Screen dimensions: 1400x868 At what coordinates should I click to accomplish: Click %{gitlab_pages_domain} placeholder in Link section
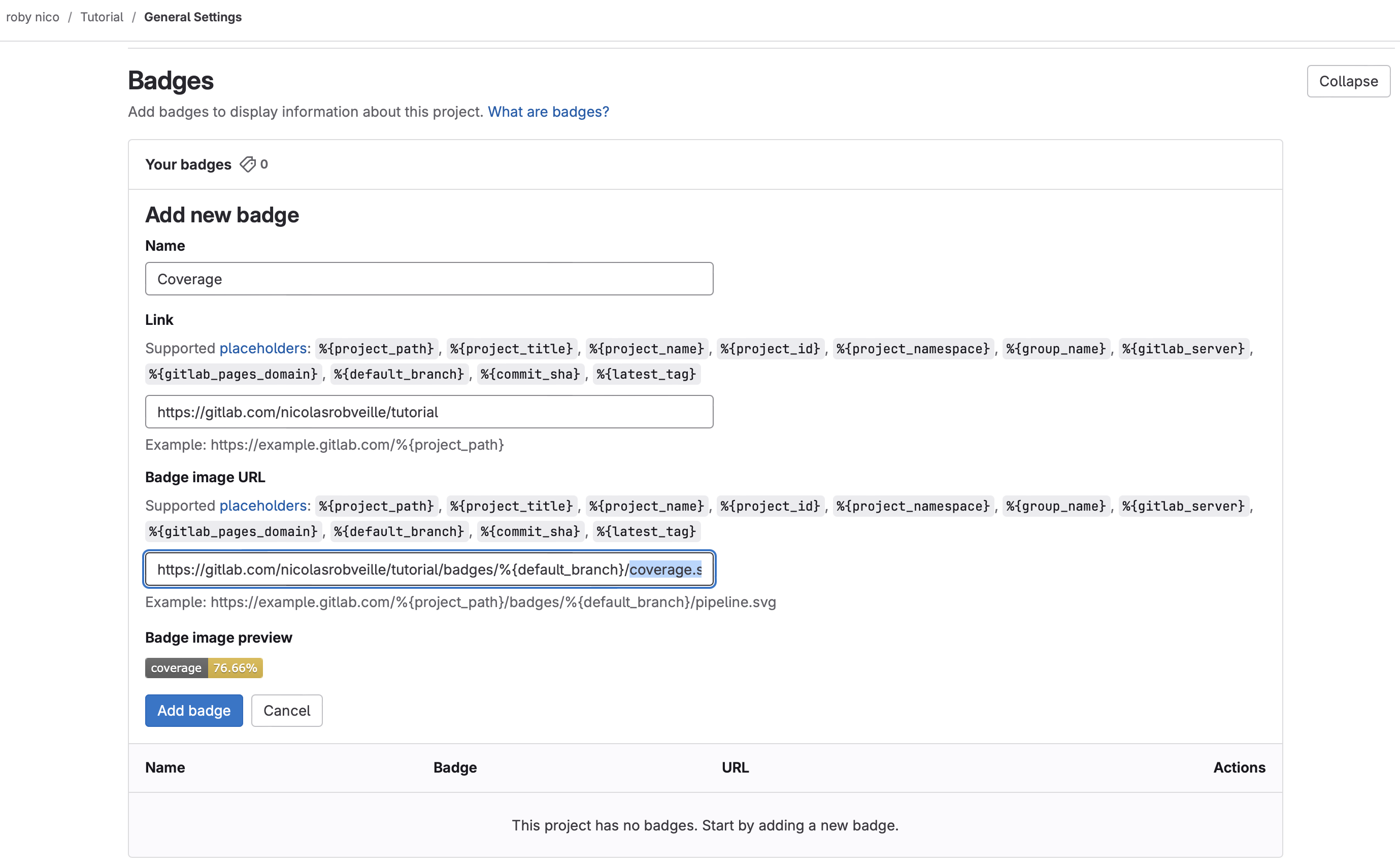(x=234, y=374)
